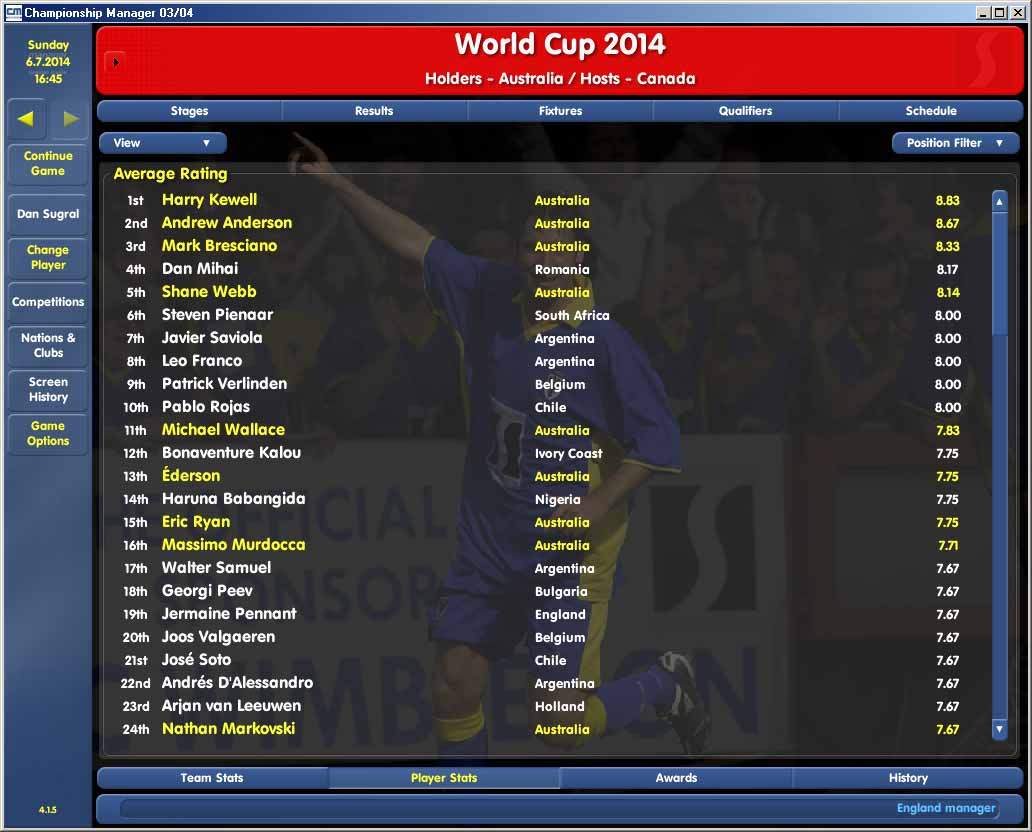This screenshot has width=1032, height=832.
Task: Select player Patrick Verlinden
Action: pyautogui.click(x=224, y=384)
